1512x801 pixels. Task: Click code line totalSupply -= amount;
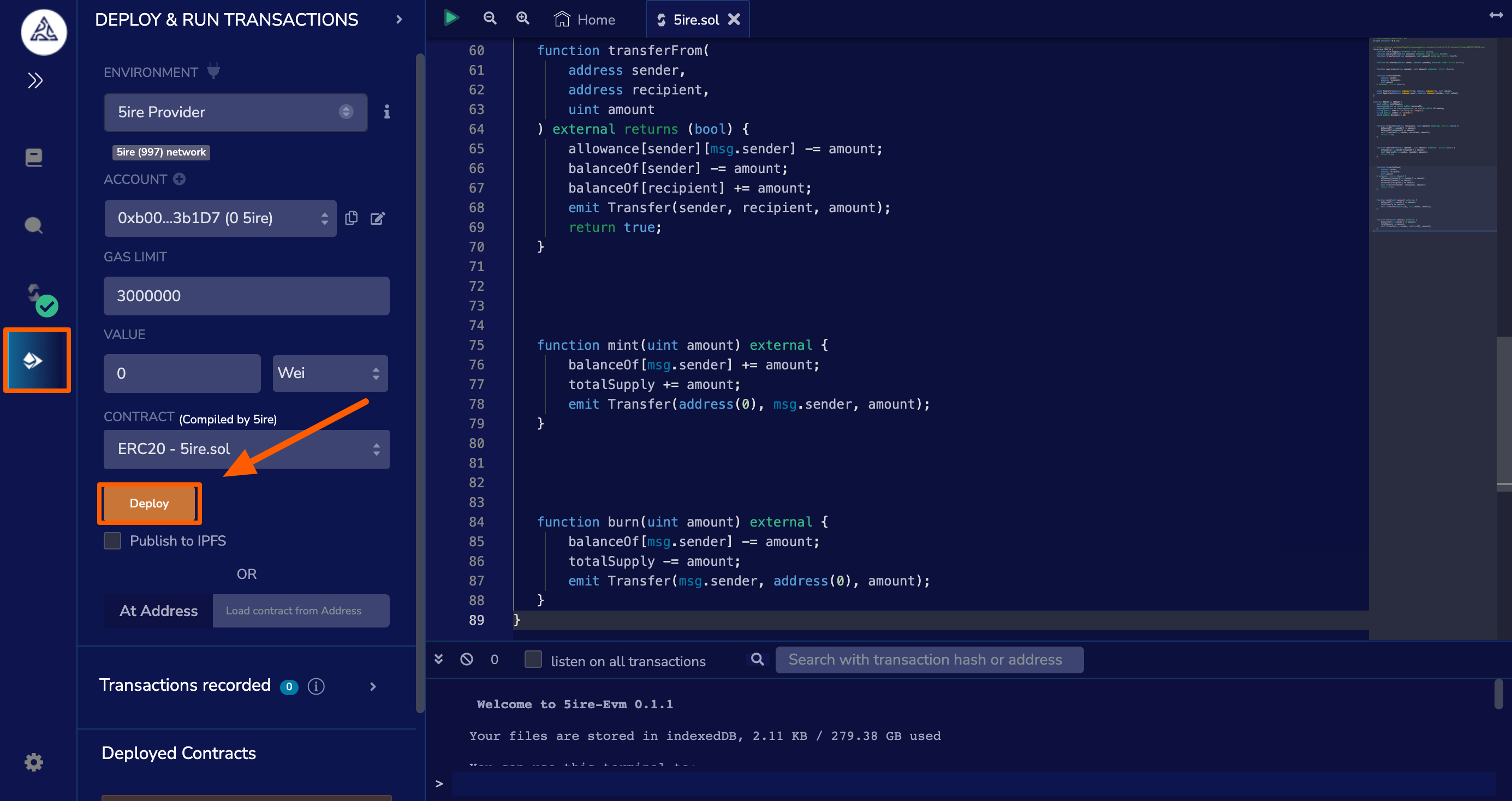654,561
